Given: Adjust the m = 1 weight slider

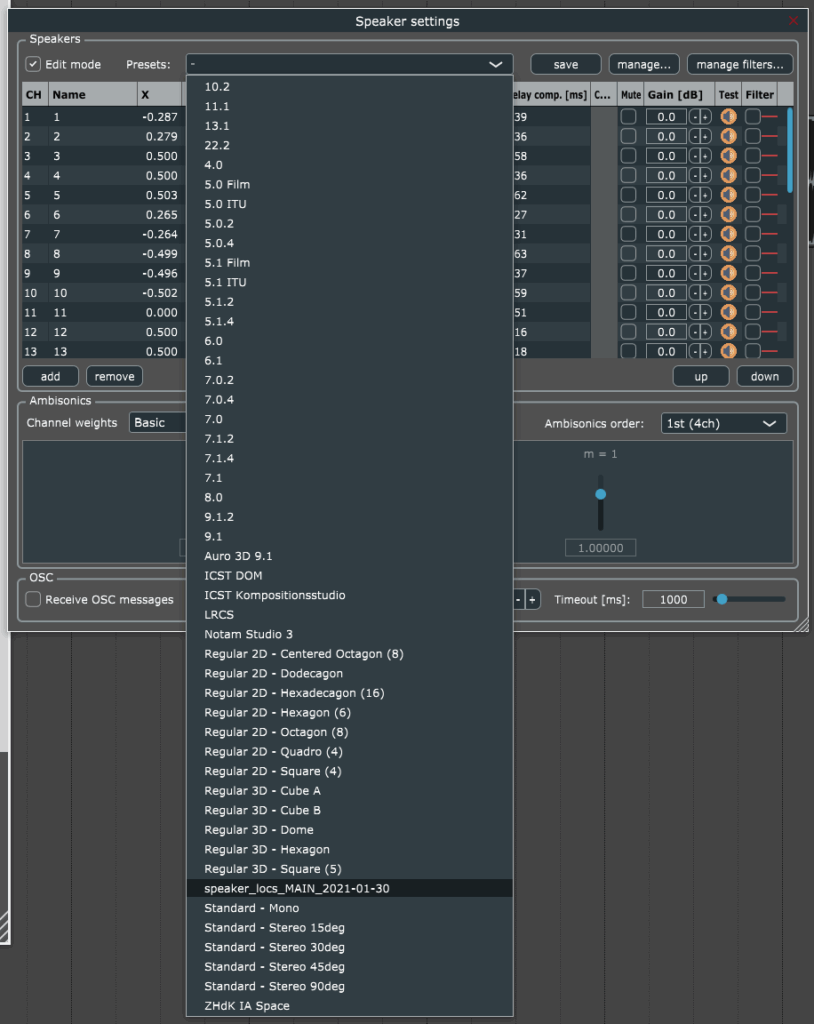Looking at the screenshot, I should pyautogui.click(x=600, y=494).
